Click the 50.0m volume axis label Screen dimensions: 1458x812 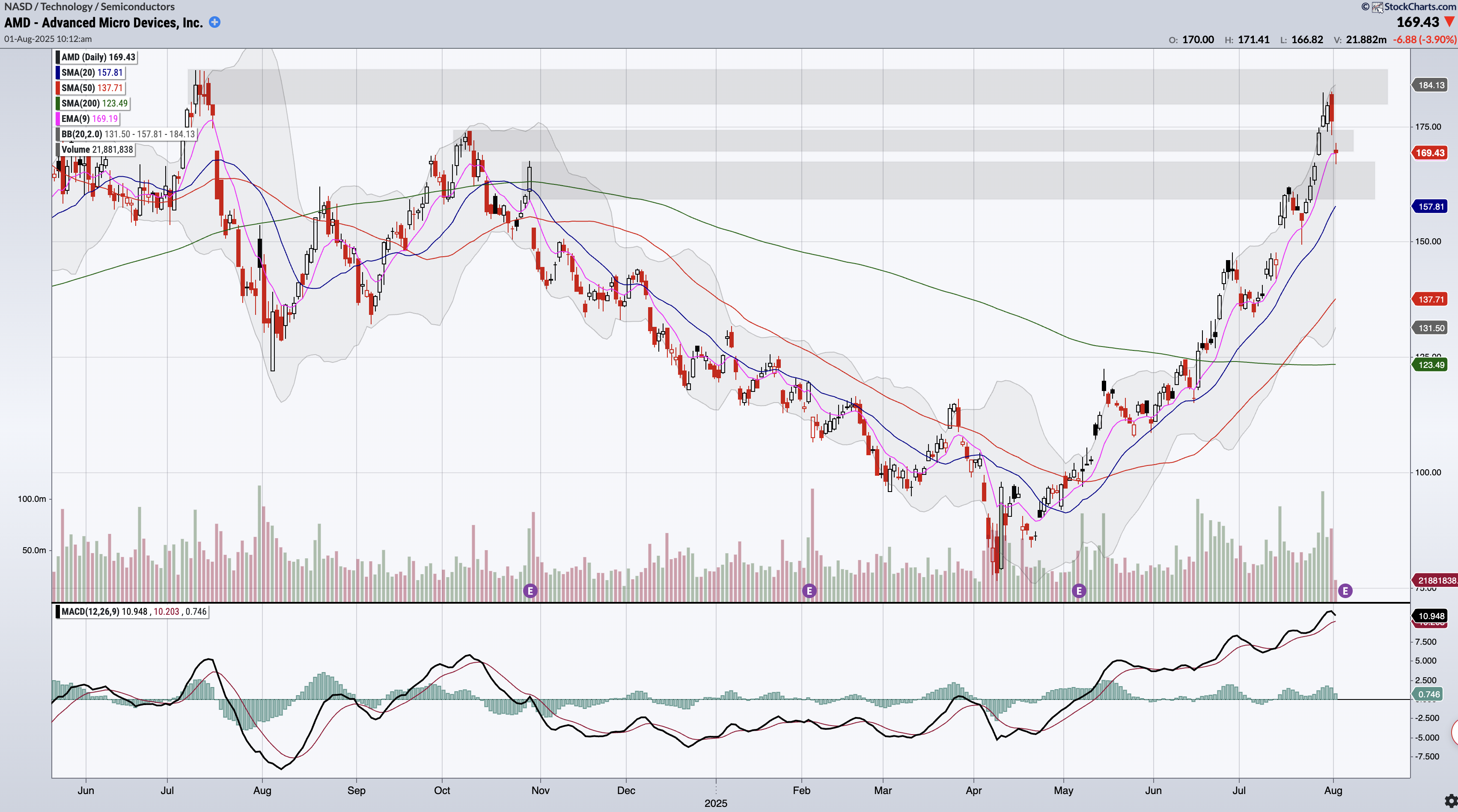pyautogui.click(x=34, y=551)
